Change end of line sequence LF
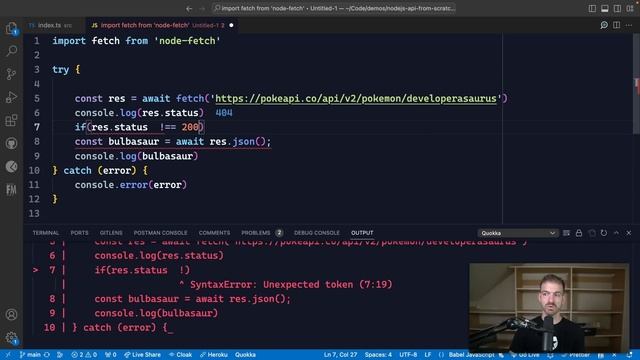640x360 pixels. [428, 355]
